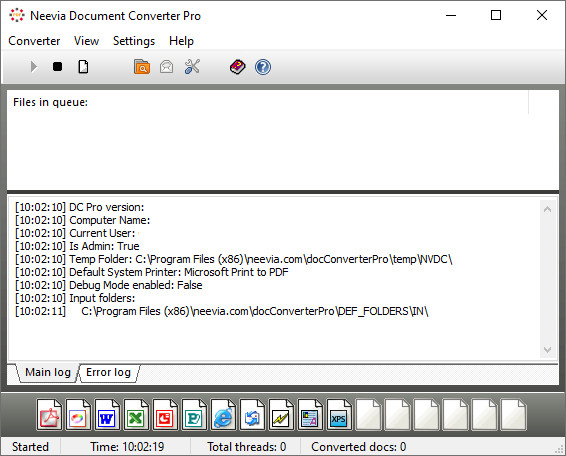The image size is (566, 456).
Task: Click the 'Temp Folder' log line
Action: pyautogui.click(x=234, y=259)
